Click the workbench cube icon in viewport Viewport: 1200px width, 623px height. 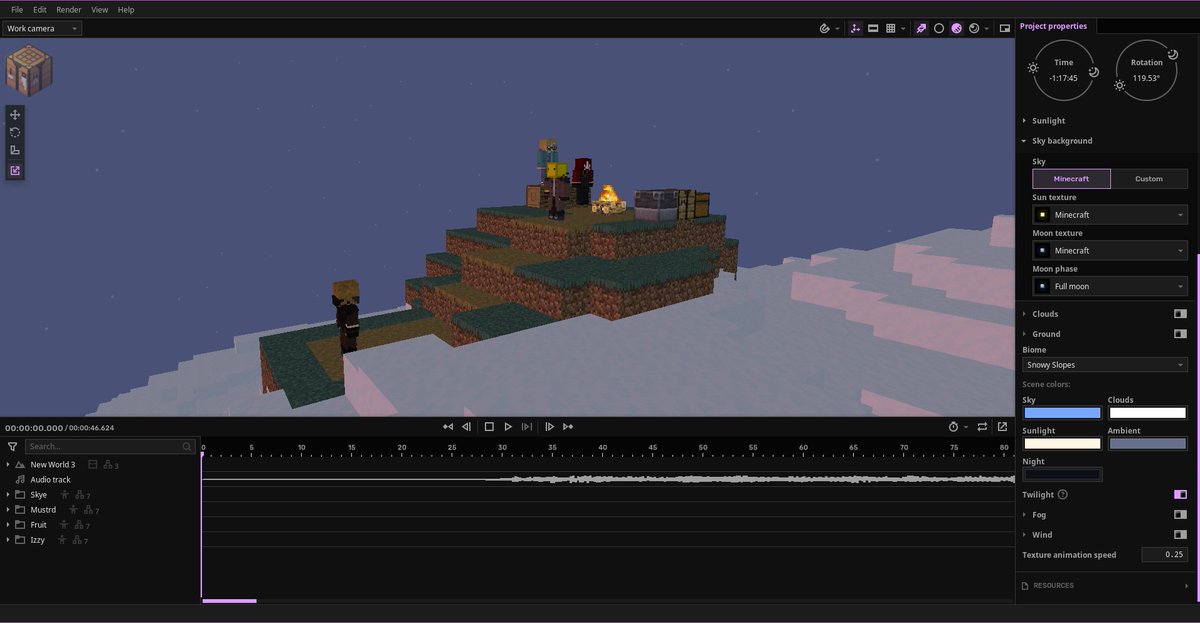(x=29, y=71)
